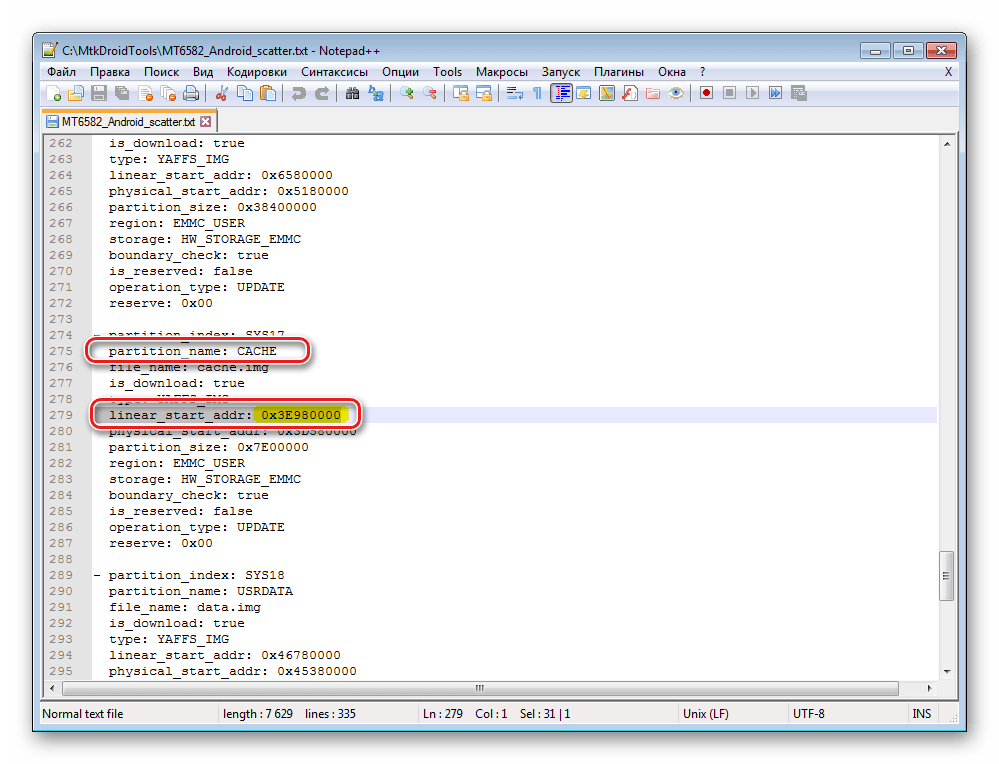
Task: Open the Плагины menu
Action: pyautogui.click(x=619, y=72)
